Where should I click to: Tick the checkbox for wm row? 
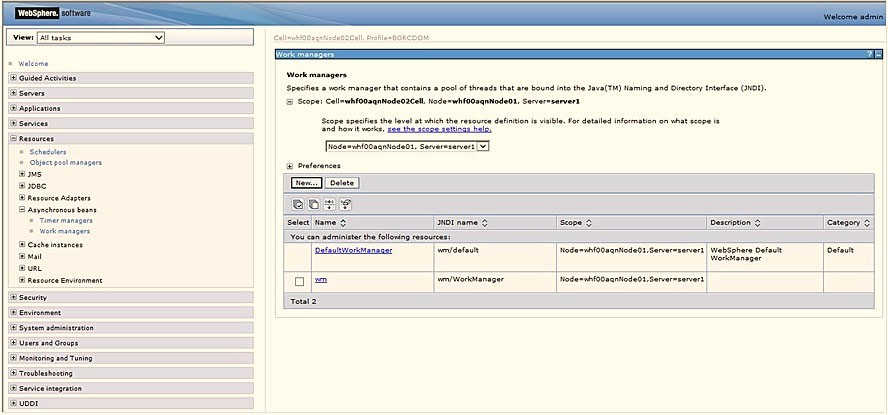coord(300,281)
